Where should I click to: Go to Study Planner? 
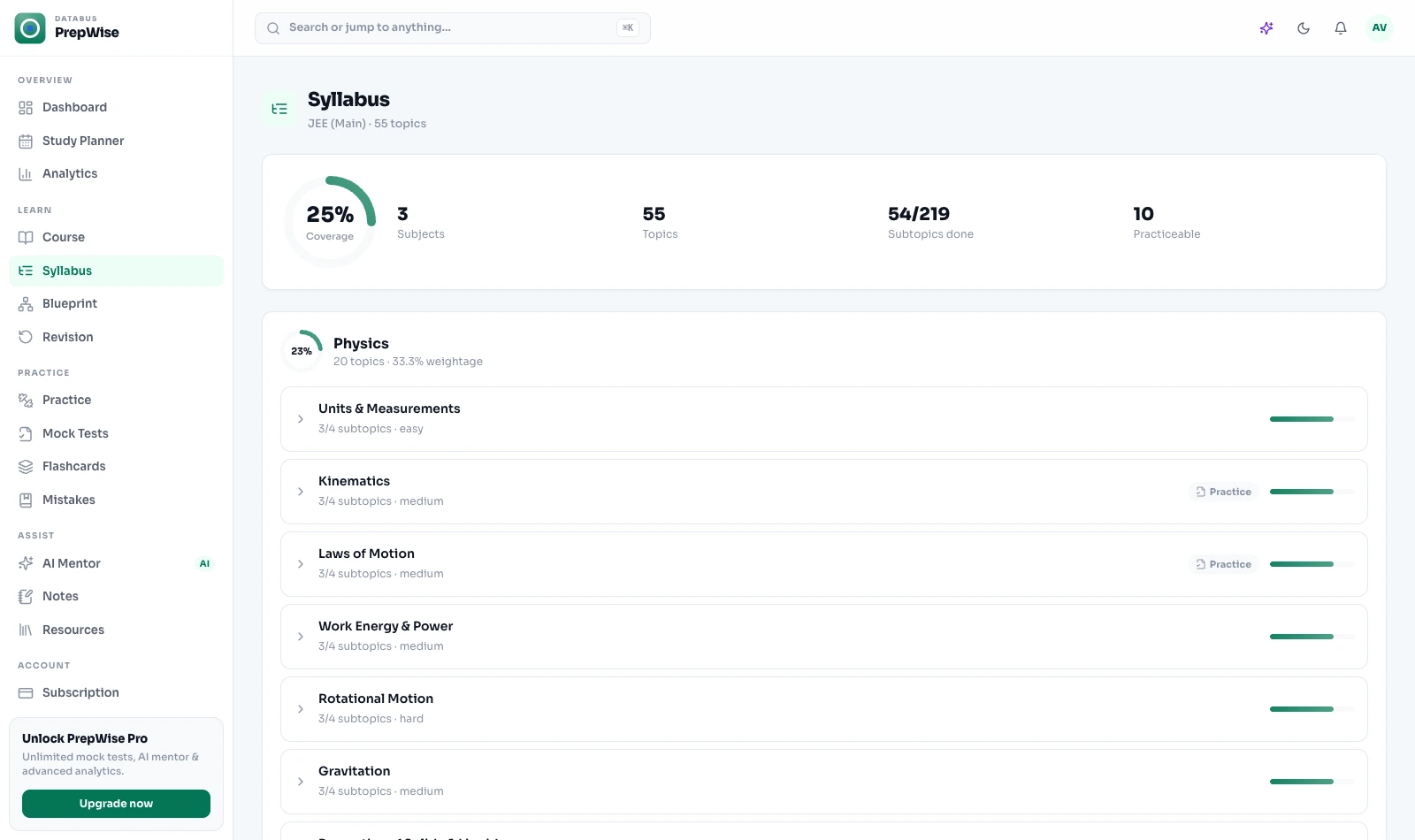pyautogui.click(x=116, y=141)
